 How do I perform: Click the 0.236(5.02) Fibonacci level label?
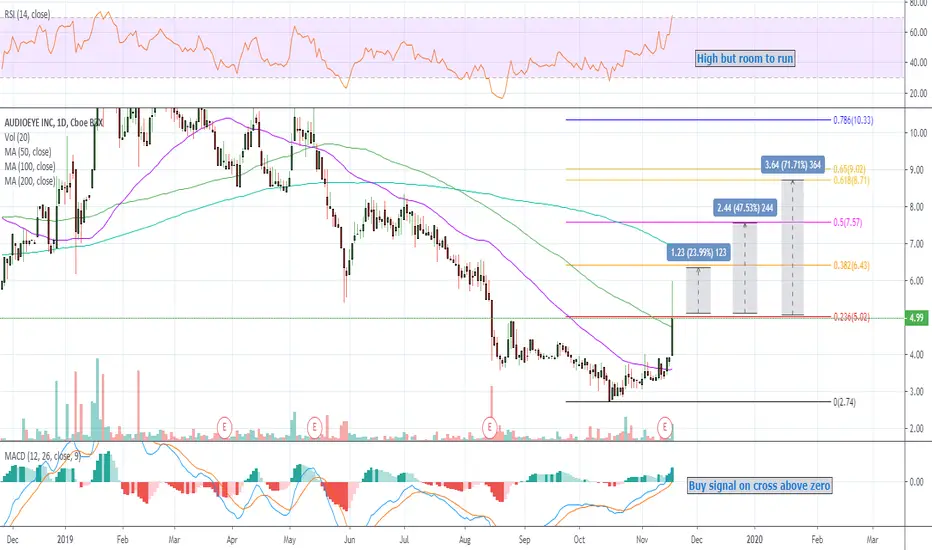851,317
